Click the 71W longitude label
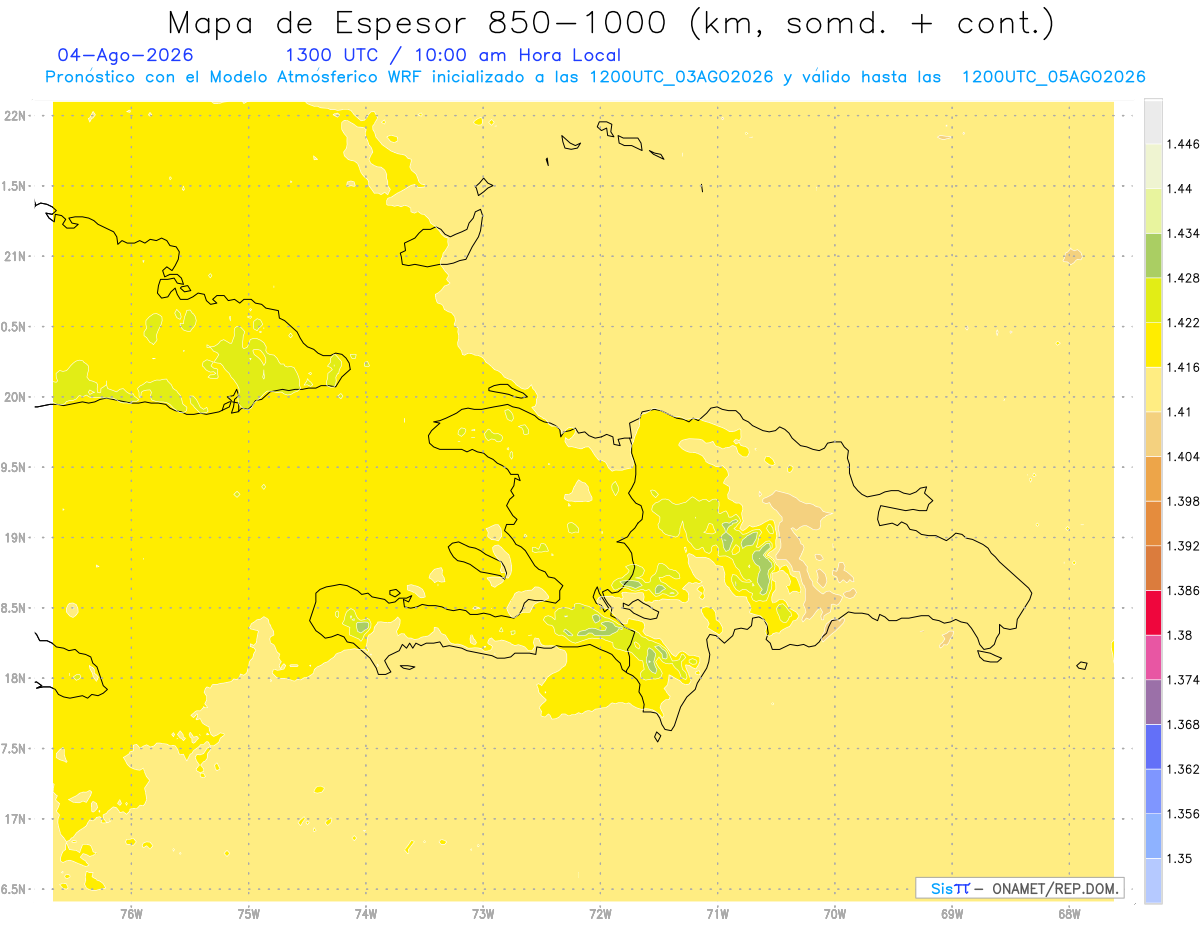This screenshot has width=1200, height=927. (717, 914)
